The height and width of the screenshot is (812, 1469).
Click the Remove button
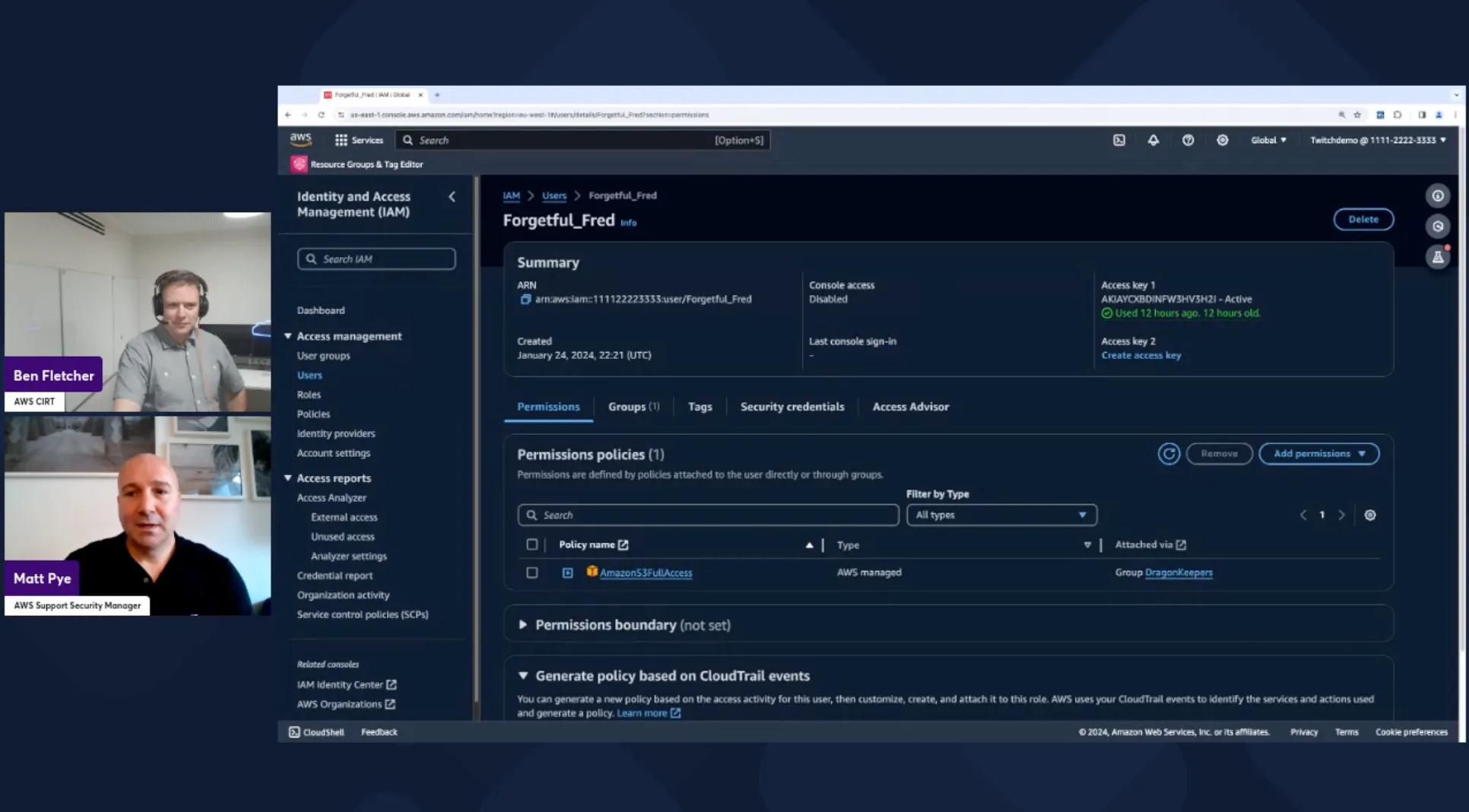[1219, 454]
